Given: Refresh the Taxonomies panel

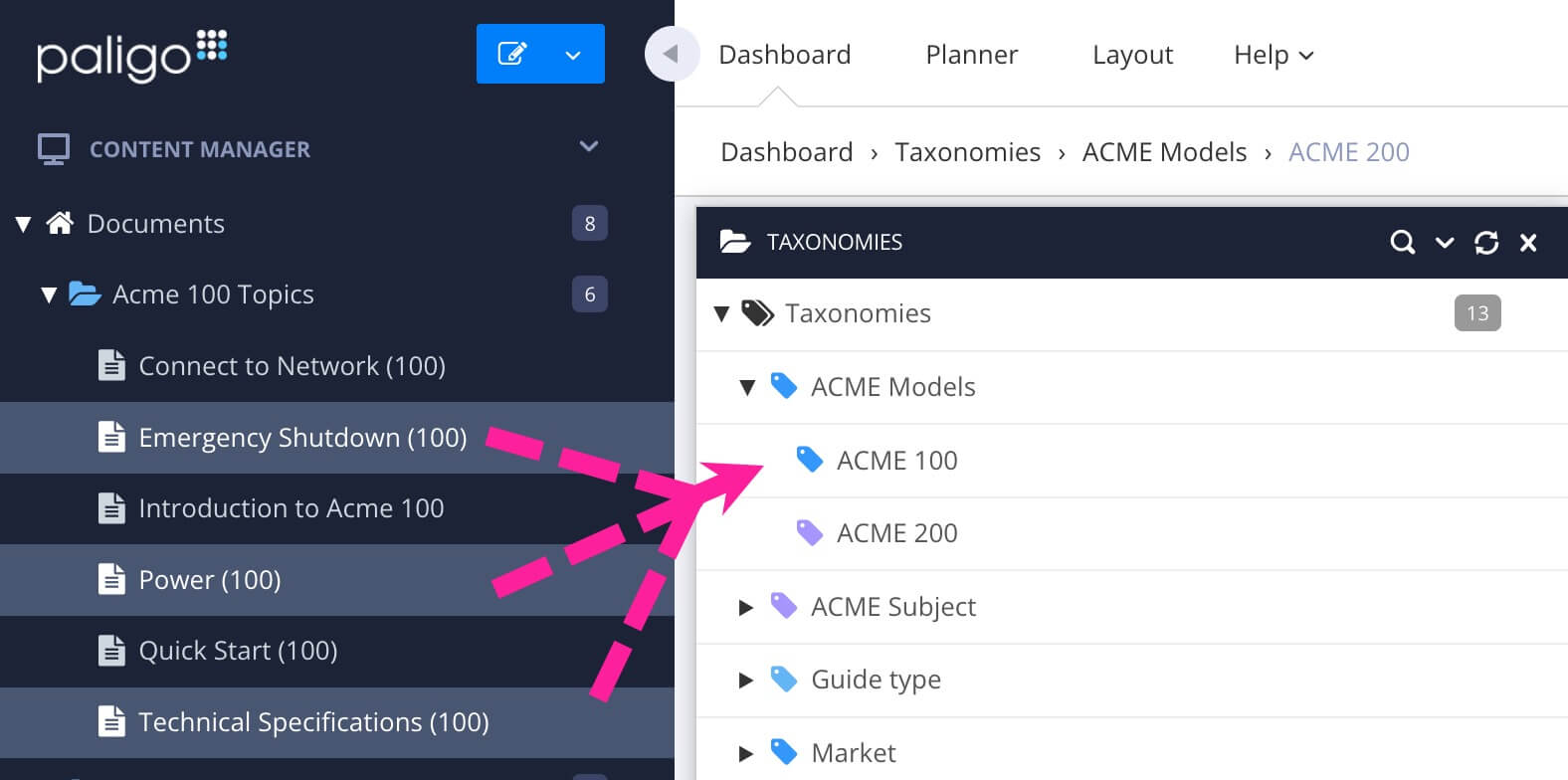Looking at the screenshot, I should click(1486, 242).
